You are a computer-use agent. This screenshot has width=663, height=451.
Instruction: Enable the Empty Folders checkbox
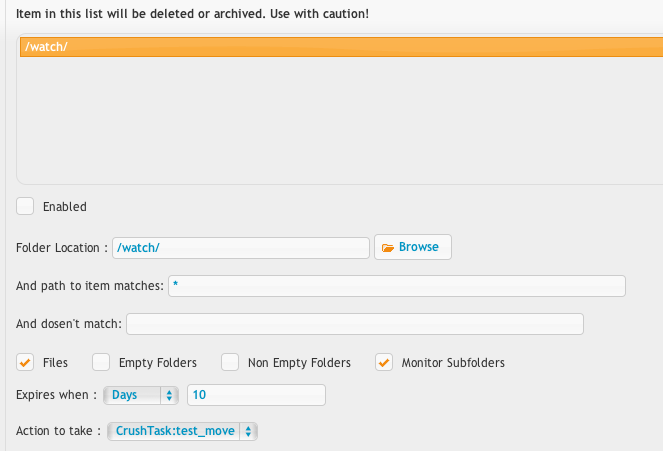point(101,362)
